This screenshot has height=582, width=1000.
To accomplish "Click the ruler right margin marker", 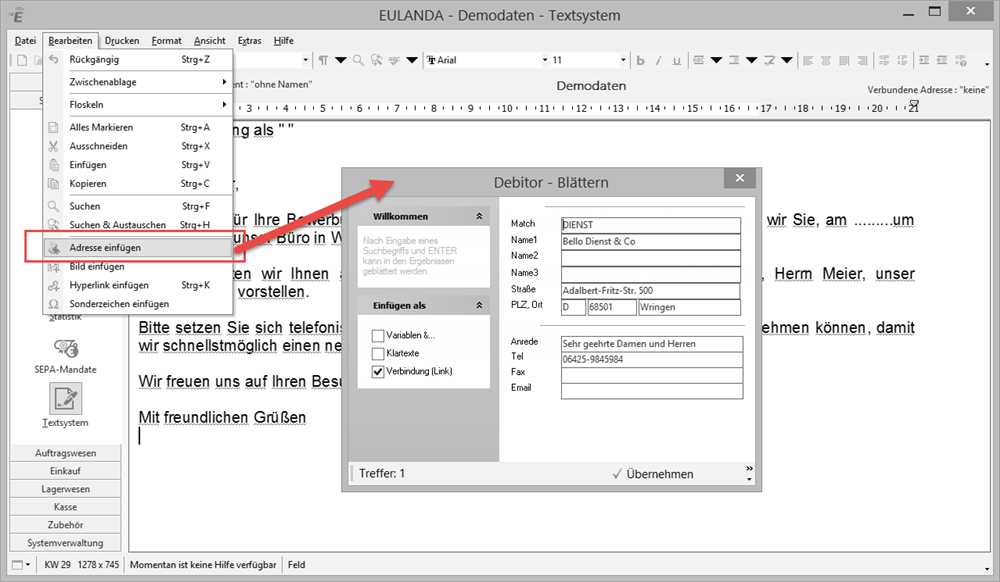I will coord(914,105).
